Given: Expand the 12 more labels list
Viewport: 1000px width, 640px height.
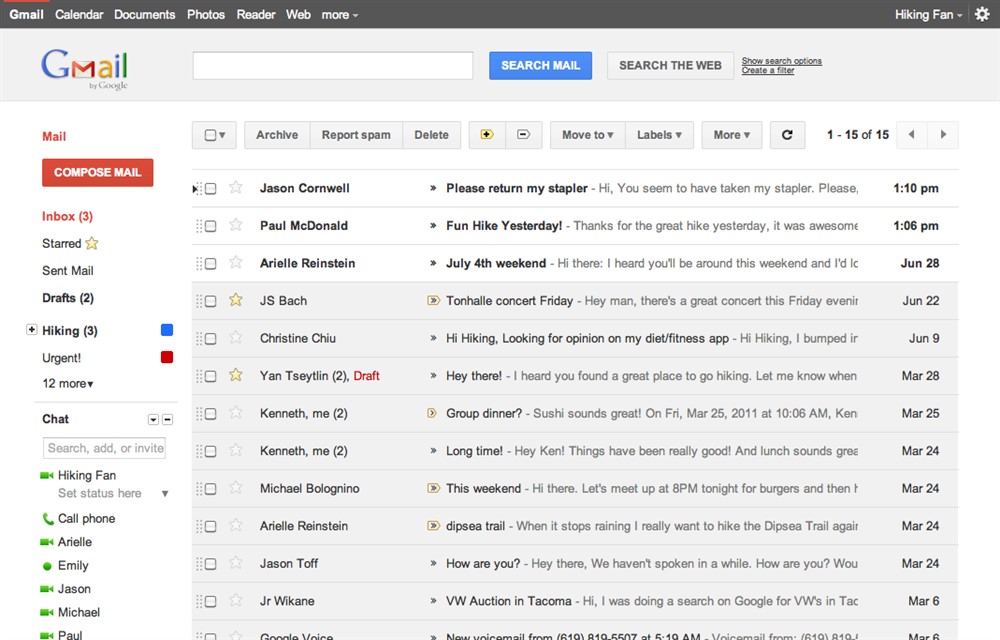Looking at the screenshot, I should (x=69, y=384).
